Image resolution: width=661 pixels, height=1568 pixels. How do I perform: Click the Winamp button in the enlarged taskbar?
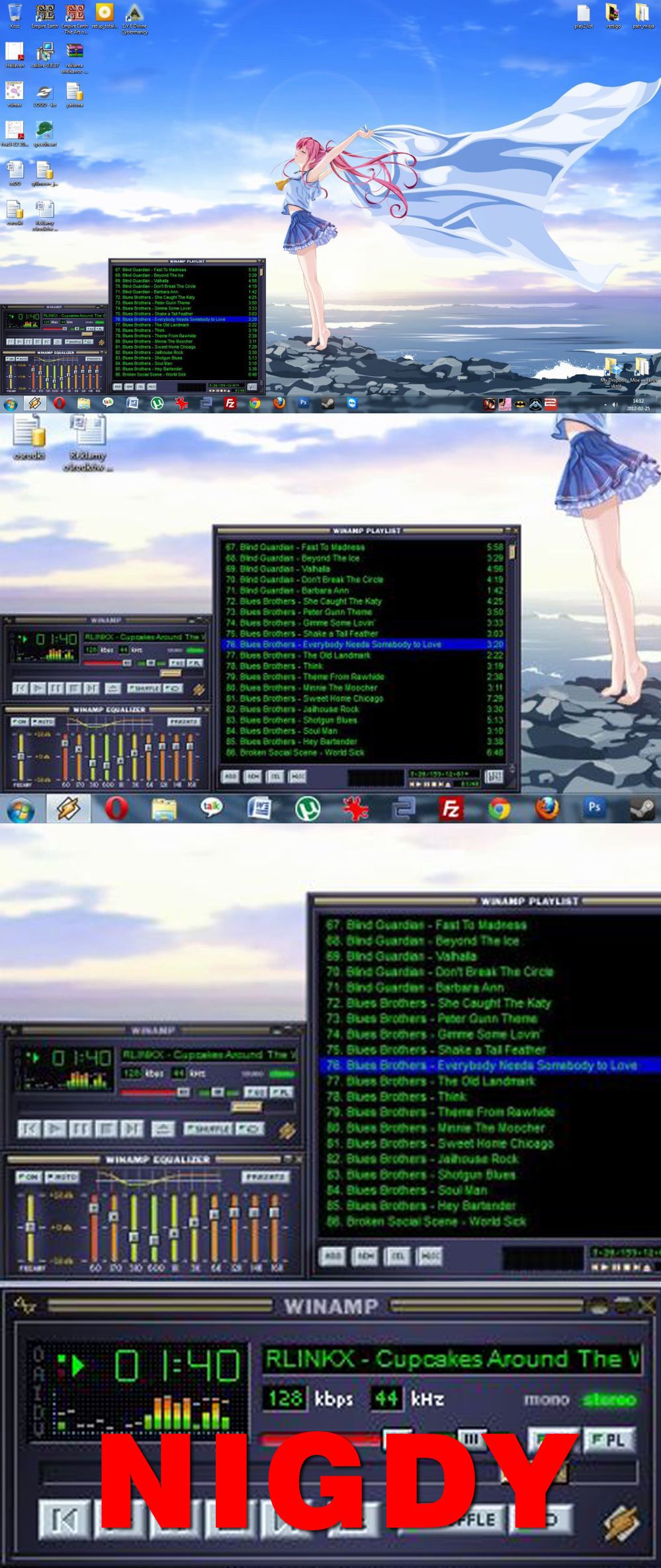[68, 809]
